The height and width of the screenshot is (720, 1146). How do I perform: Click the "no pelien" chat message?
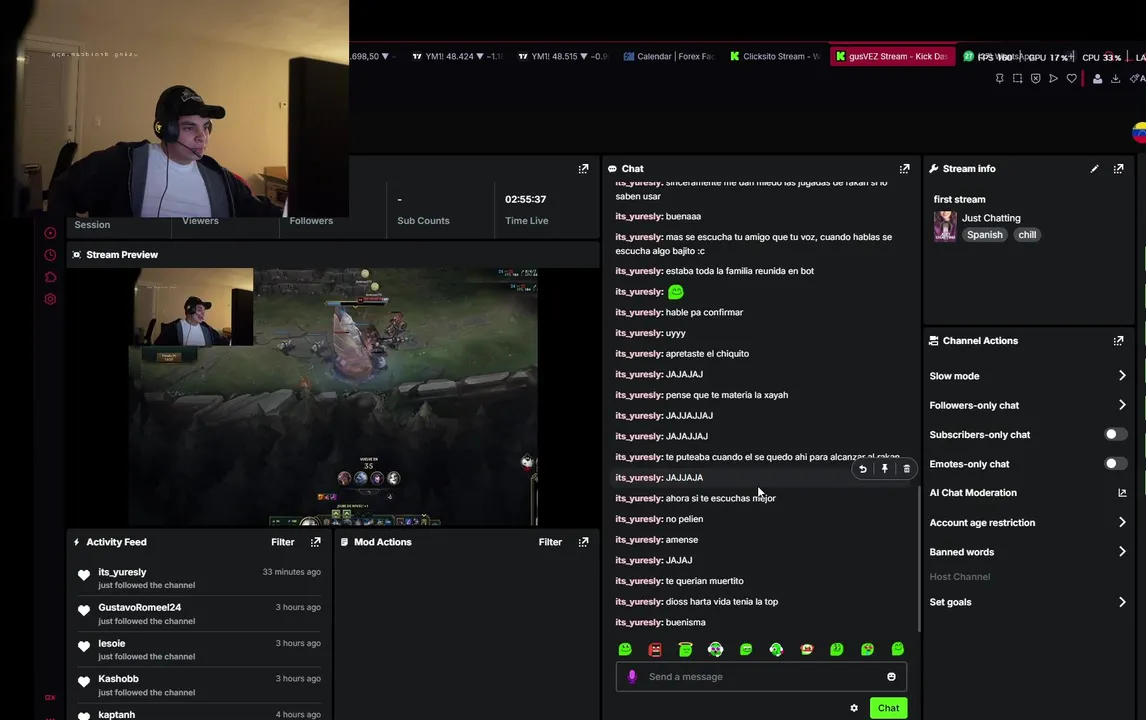click(x=684, y=519)
